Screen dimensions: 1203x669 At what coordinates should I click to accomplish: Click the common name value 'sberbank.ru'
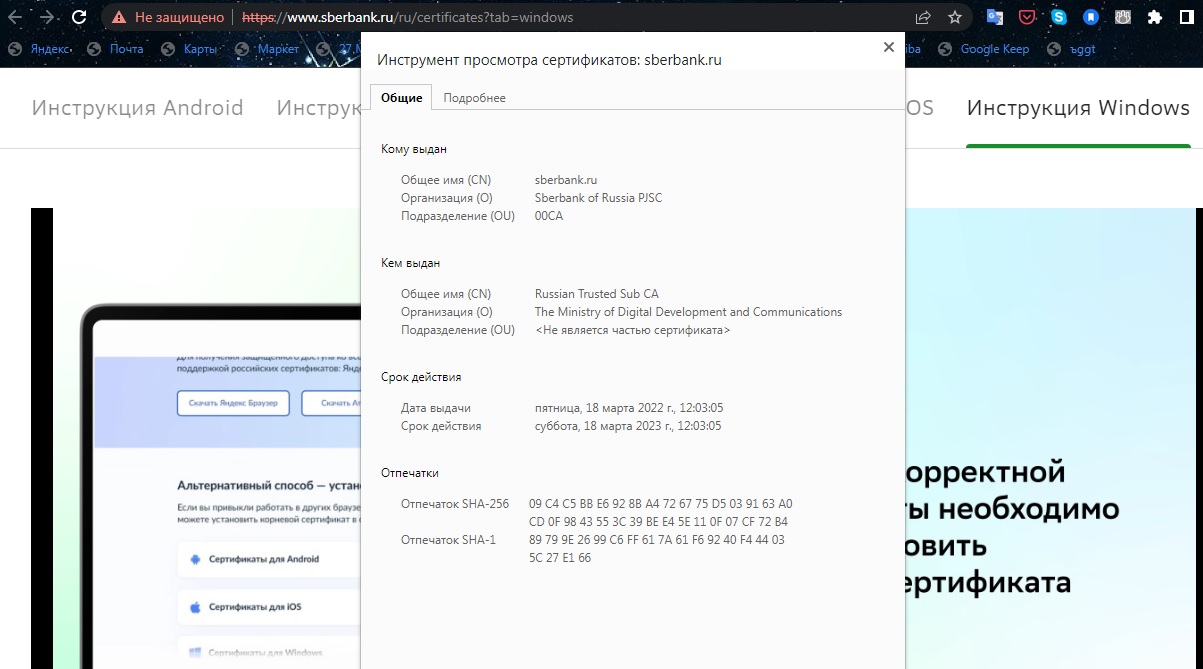click(566, 180)
